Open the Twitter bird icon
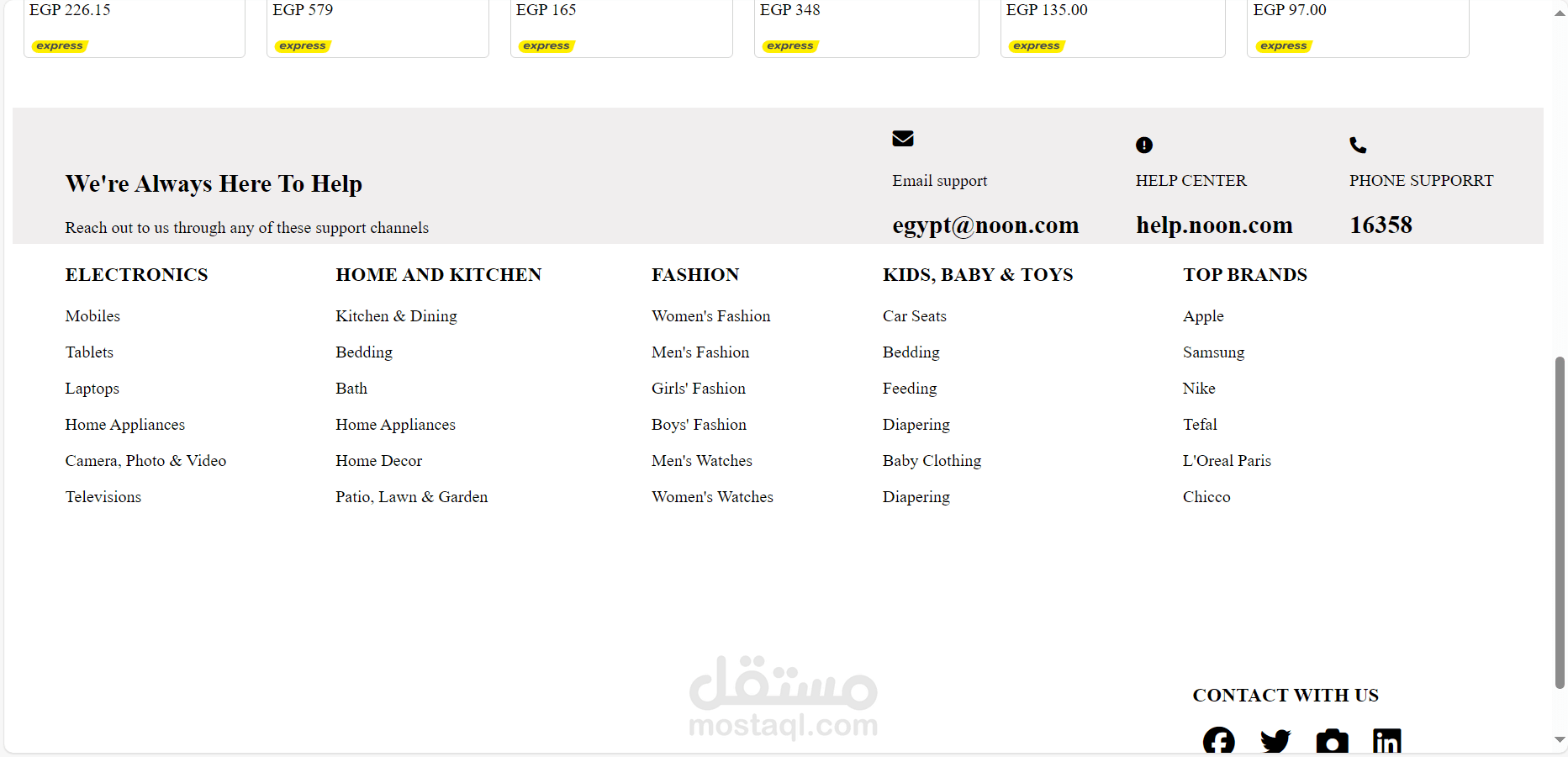This screenshot has width=1568, height=757. 1275,741
